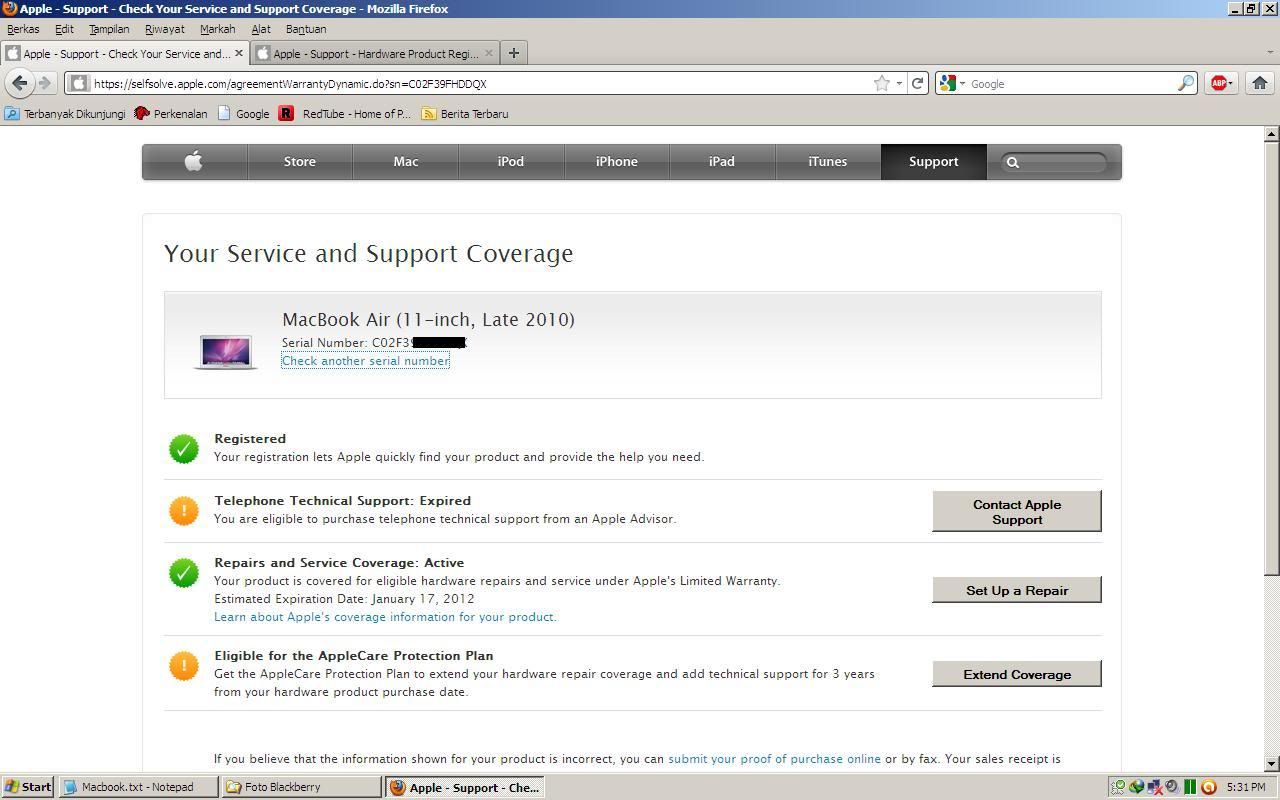
Task: Switch to the Hardware Product Registration tab
Action: 375,53
